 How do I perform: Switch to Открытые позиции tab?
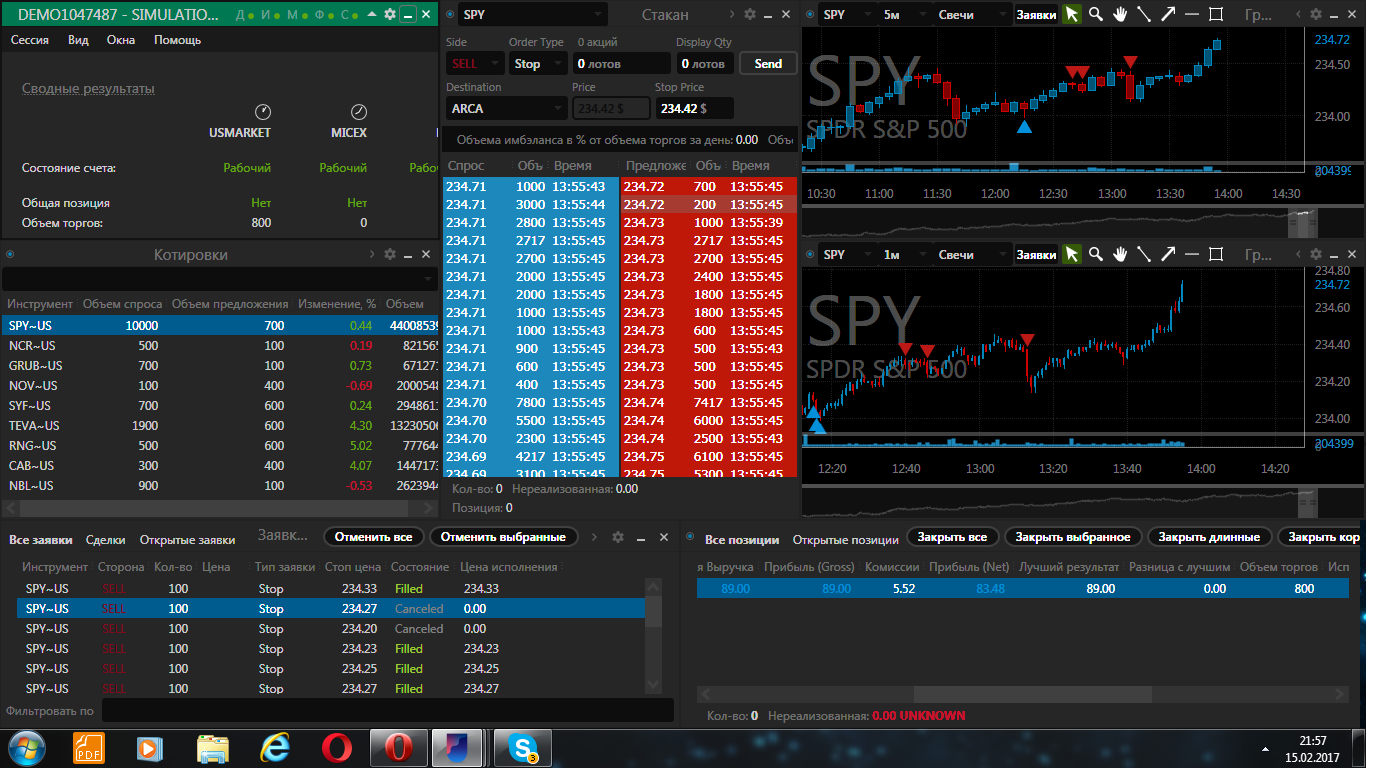[x=845, y=539]
